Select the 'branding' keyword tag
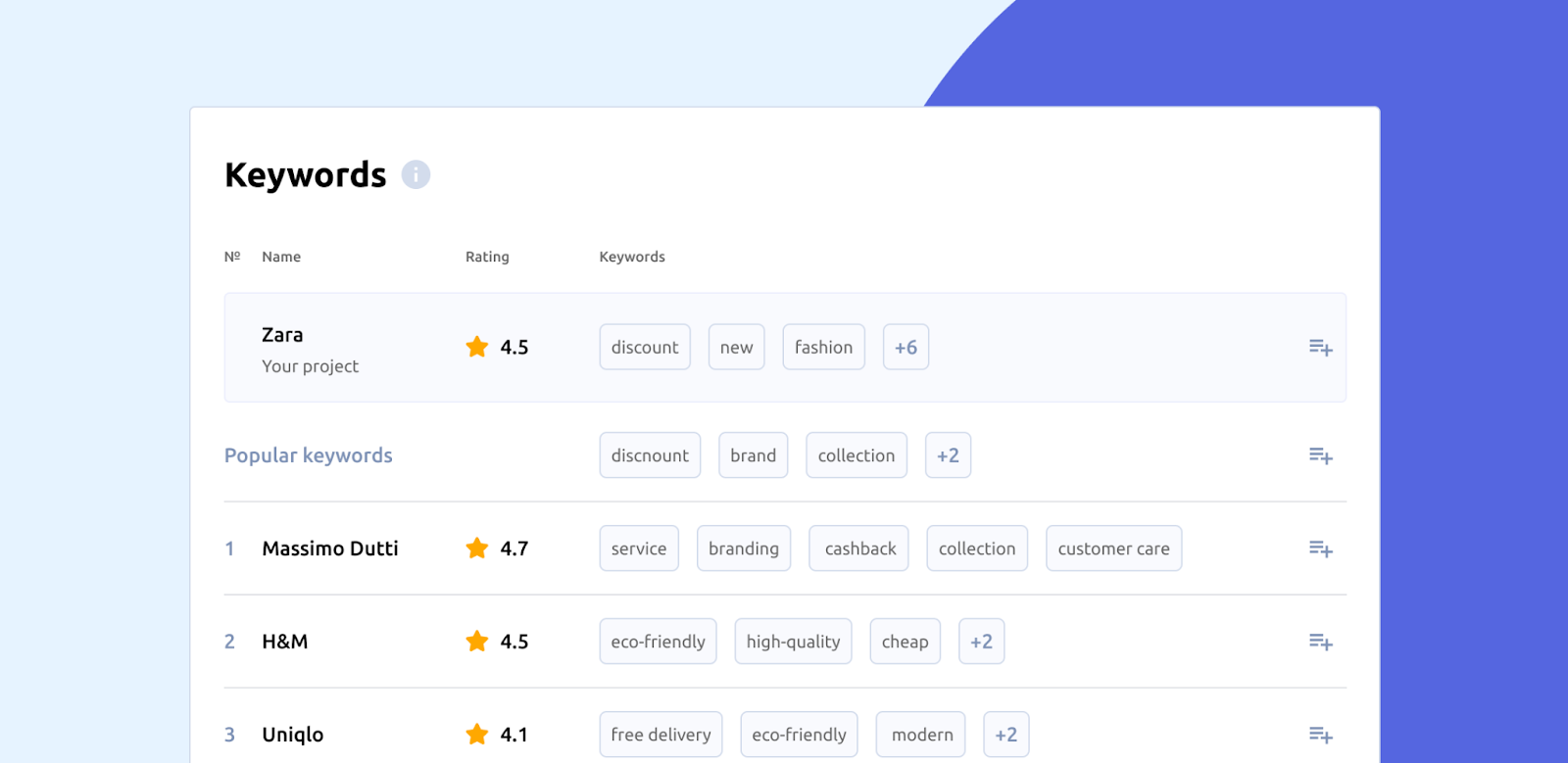Viewport: 1568px width, 763px height. point(744,548)
